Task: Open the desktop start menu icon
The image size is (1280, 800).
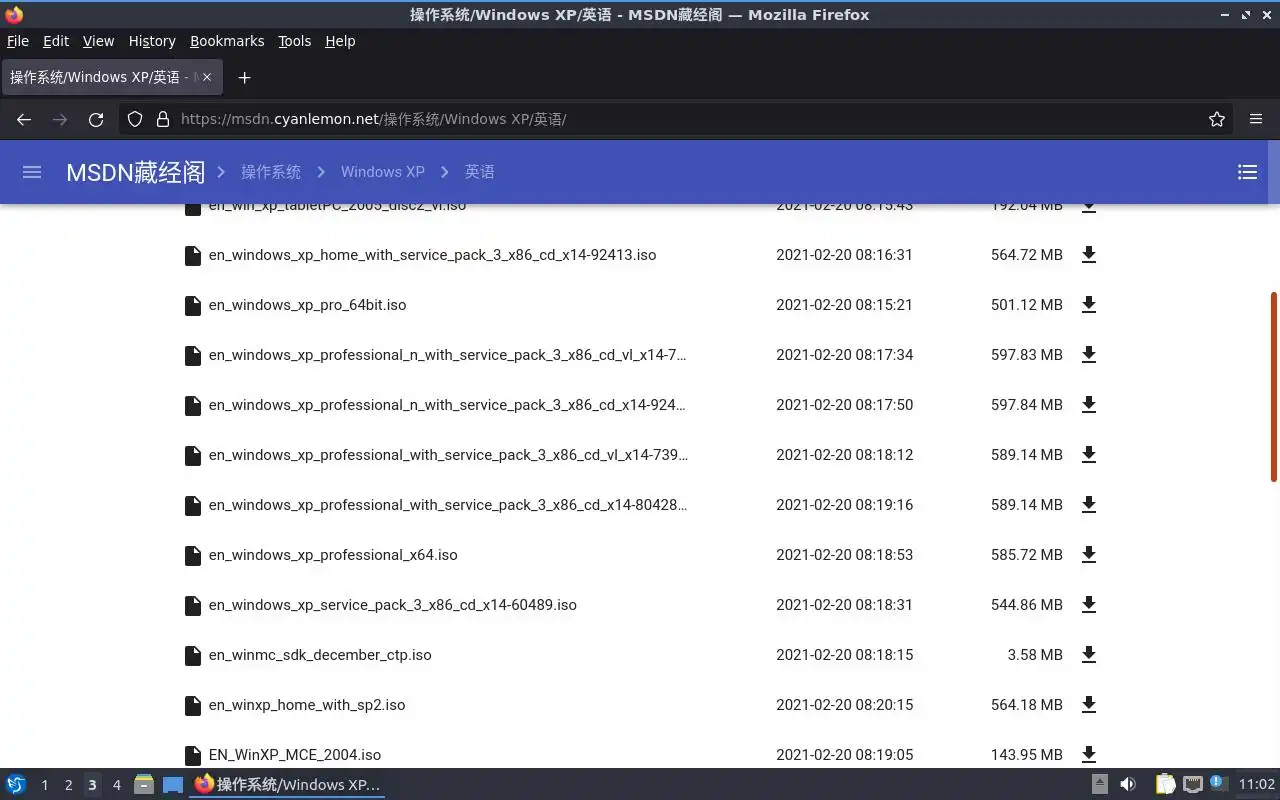Action: tap(16, 785)
